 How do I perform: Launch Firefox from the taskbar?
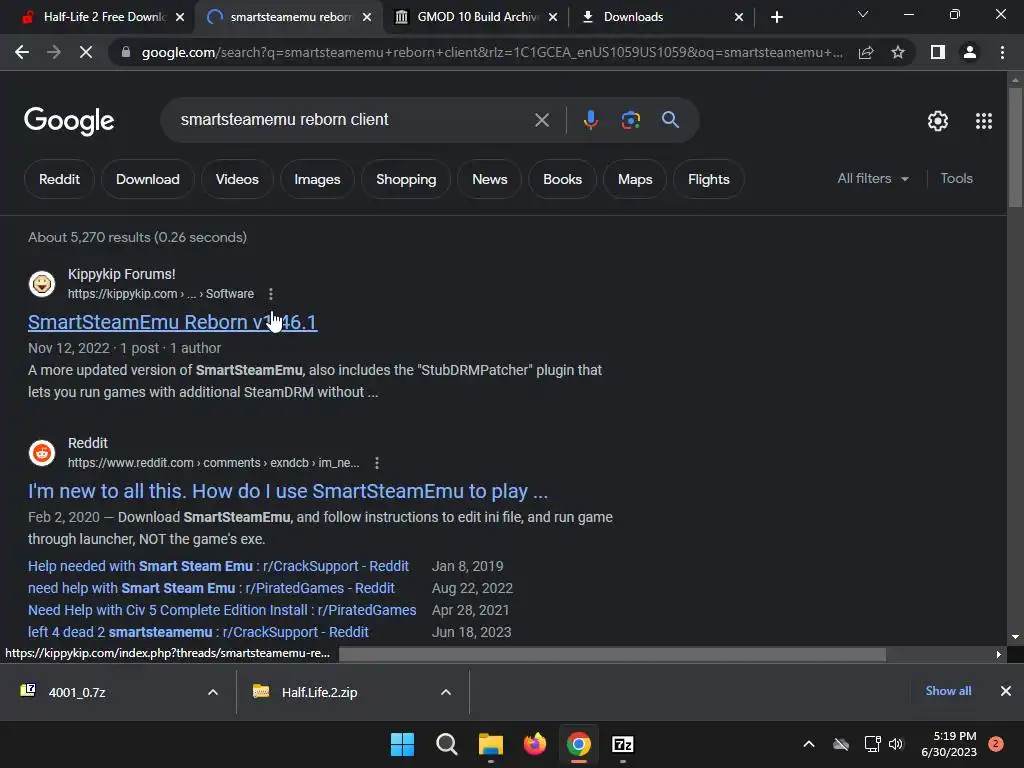(535, 744)
